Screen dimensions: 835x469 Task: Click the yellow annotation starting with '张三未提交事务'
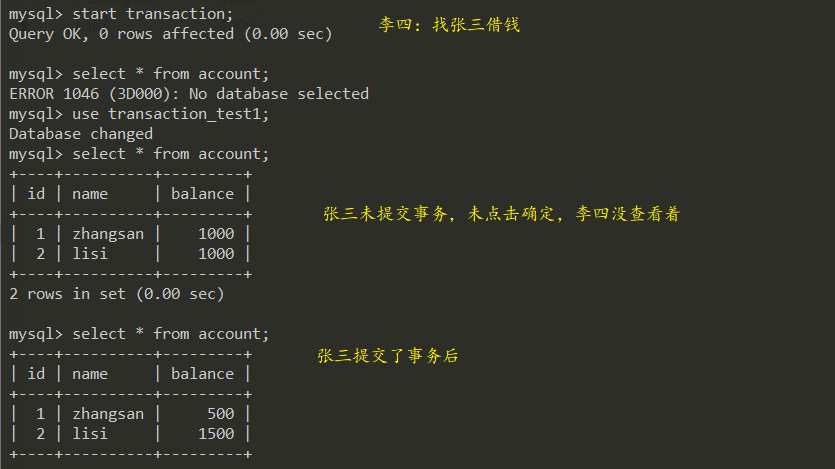pos(501,214)
